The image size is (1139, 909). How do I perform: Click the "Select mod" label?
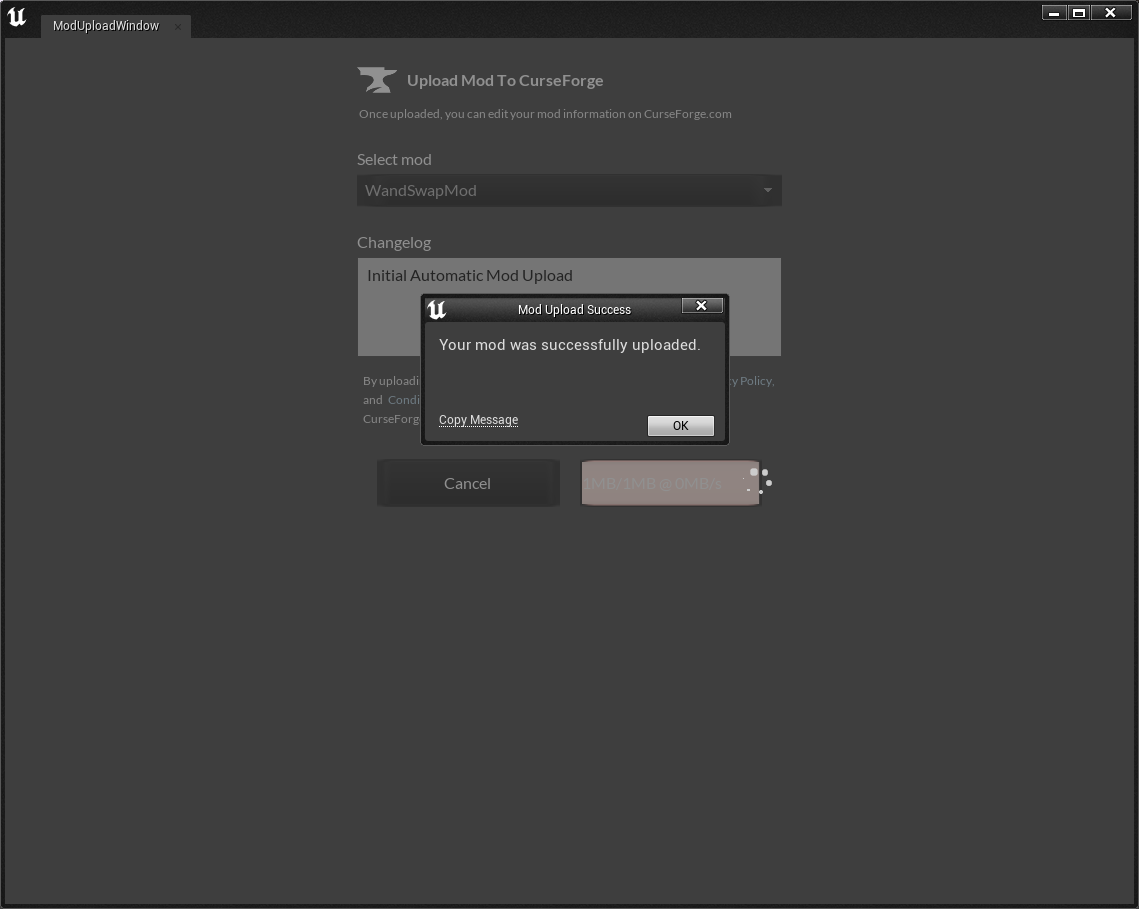point(394,160)
